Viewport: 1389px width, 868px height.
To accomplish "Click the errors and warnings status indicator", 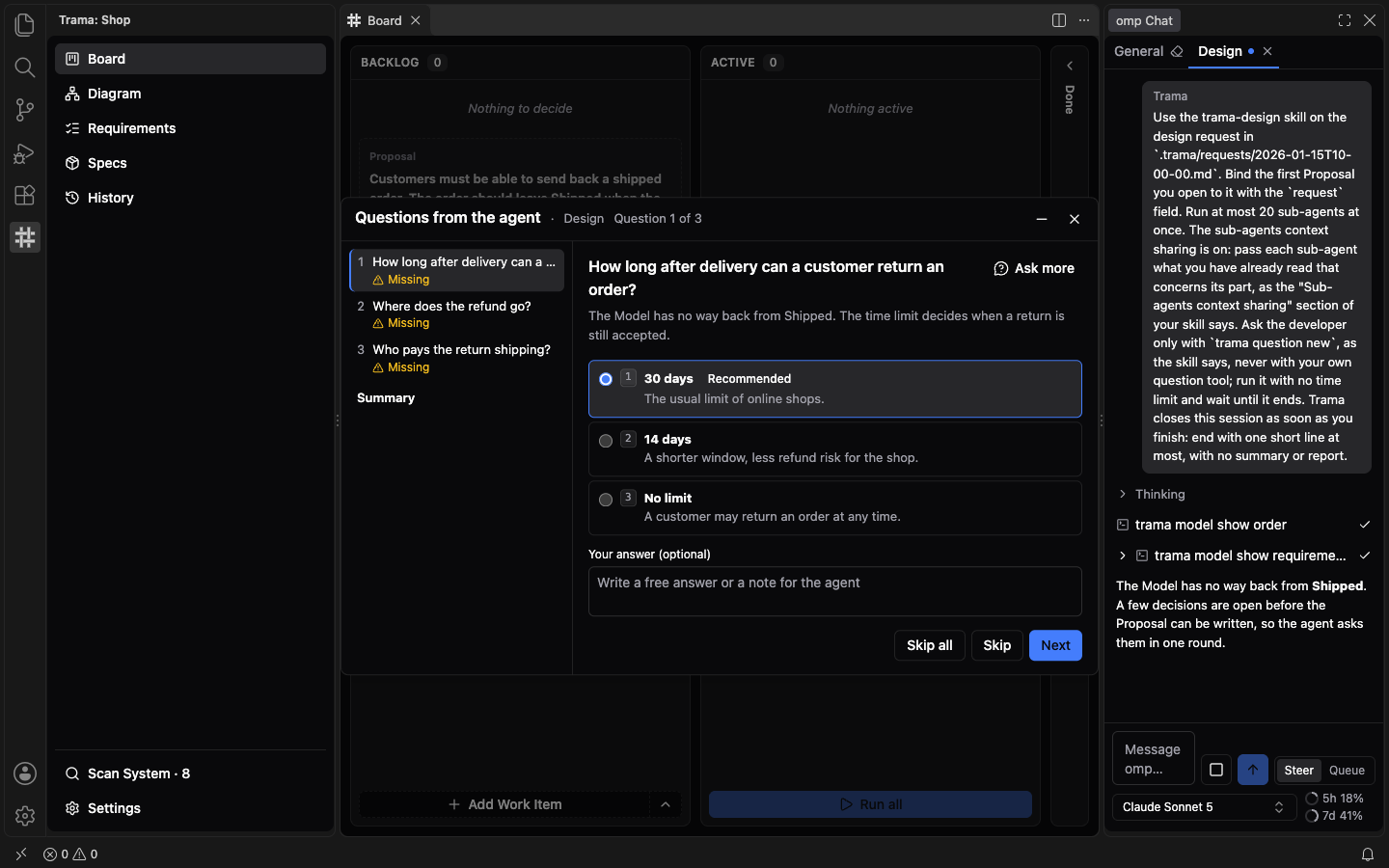I will coord(70,854).
